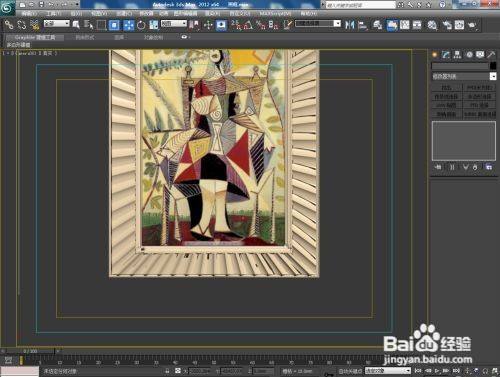Open the key filter selection dropdown
Image resolution: width=500 pixels, height=377 pixels.
pyautogui.click(x=388, y=371)
